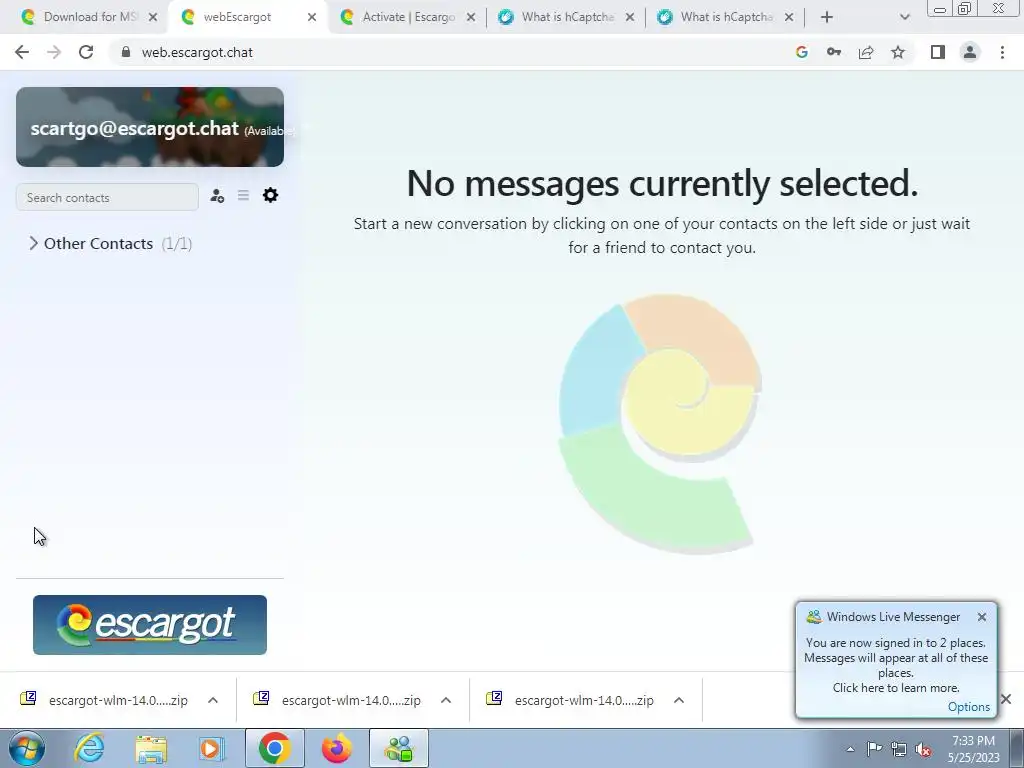
Task: Close the Activate | Escargot tab
Action: coord(471,17)
